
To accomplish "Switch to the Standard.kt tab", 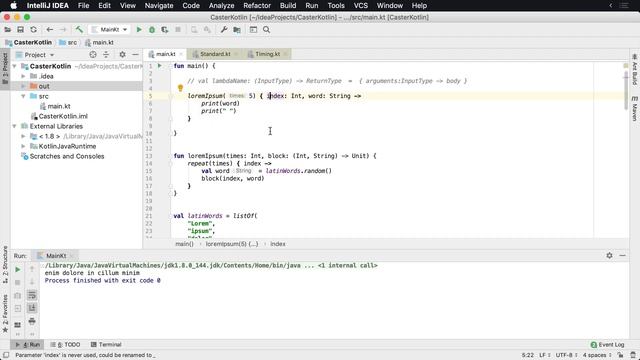I will tap(215, 54).
